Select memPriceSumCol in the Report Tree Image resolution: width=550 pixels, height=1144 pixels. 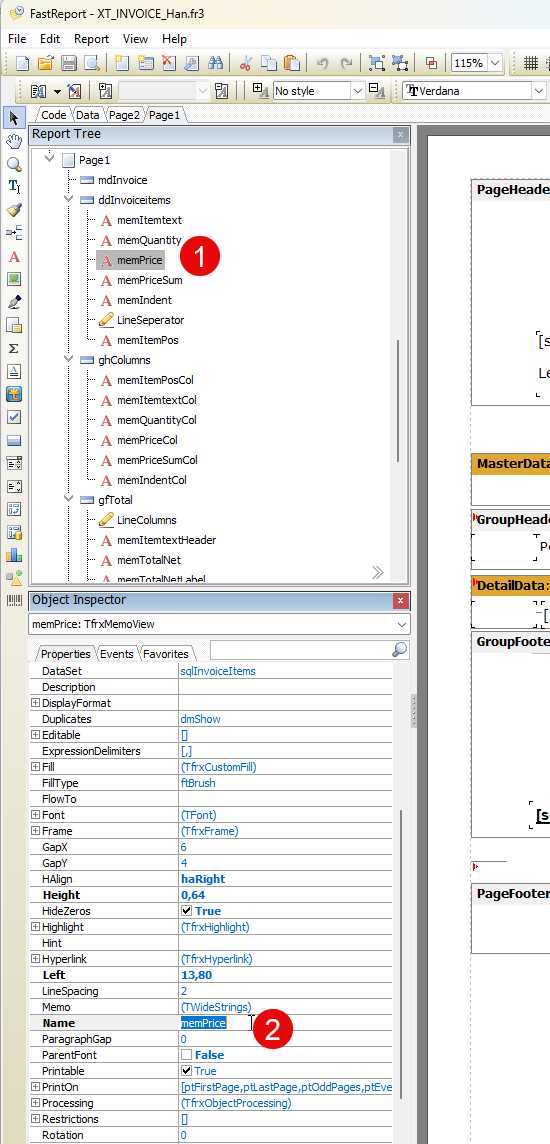point(157,460)
